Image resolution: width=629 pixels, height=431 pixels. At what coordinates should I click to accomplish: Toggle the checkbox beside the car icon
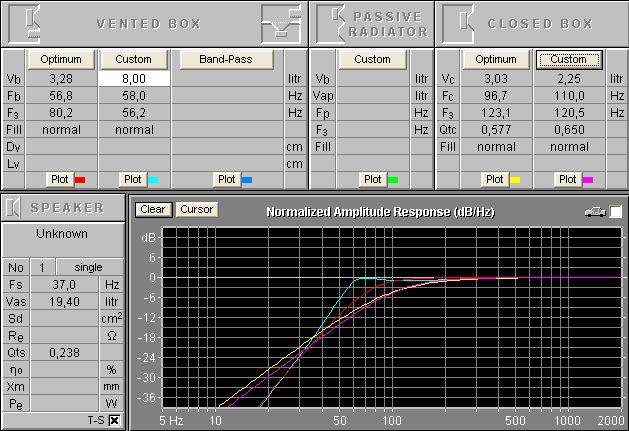[616, 211]
